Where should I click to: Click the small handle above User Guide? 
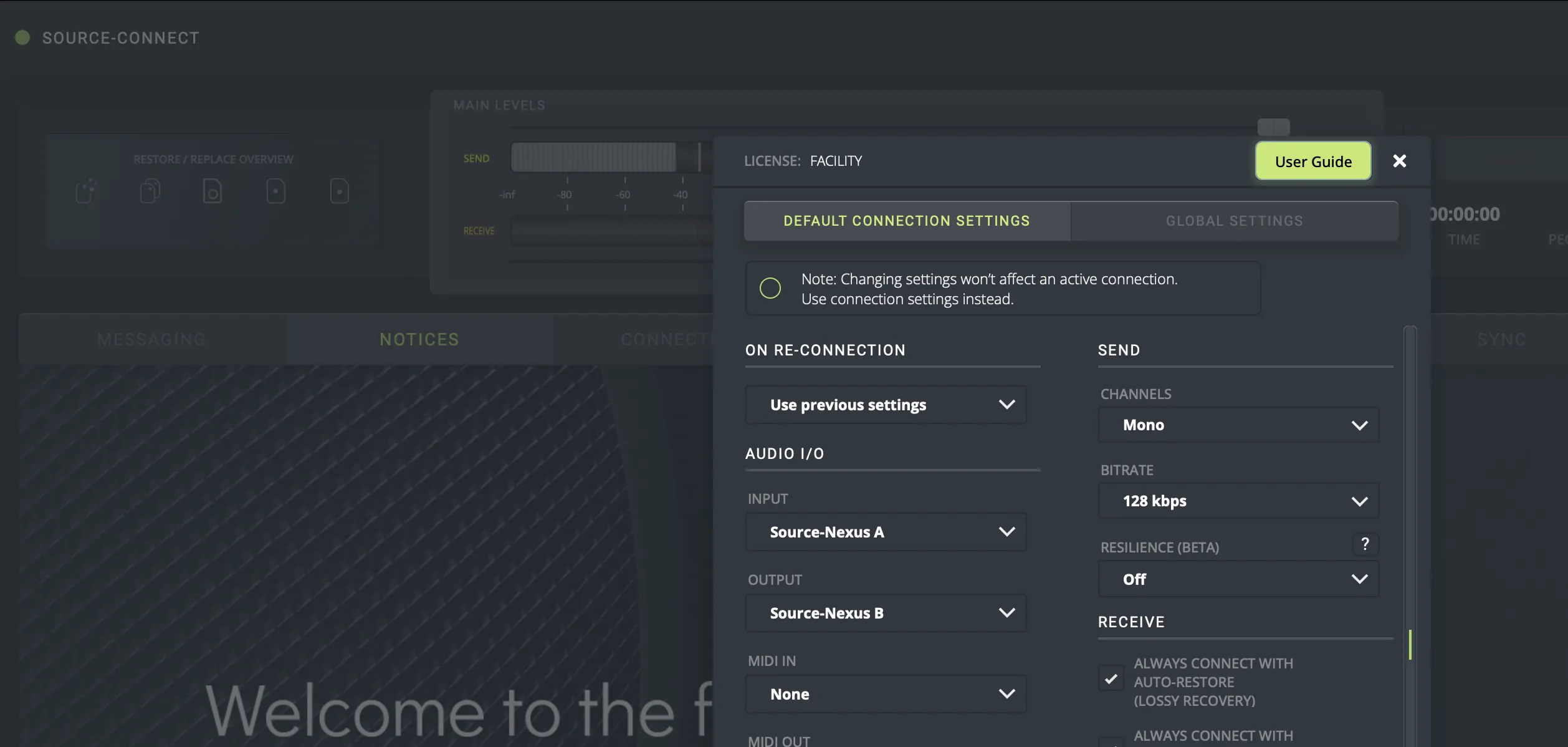coord(1273,127)
